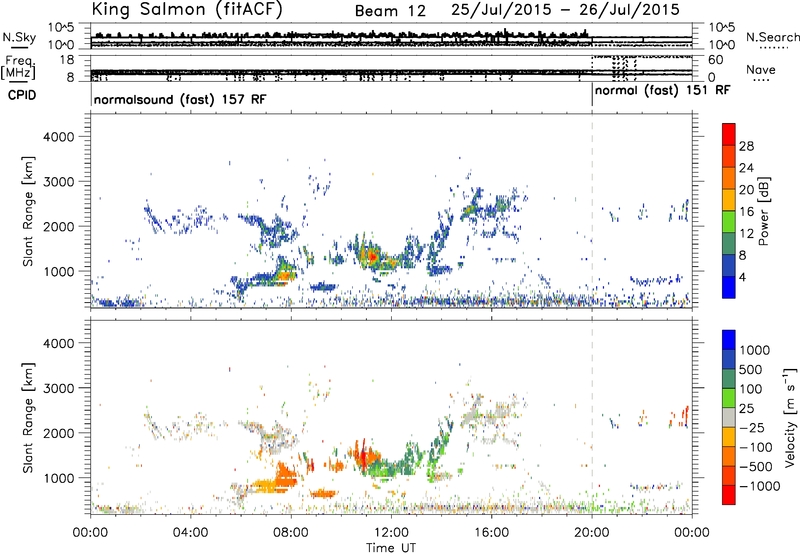Click the '-1000' tick on velocity colorbar
The height and width of the screenshot is (554, 800).
tap(760, 486)
